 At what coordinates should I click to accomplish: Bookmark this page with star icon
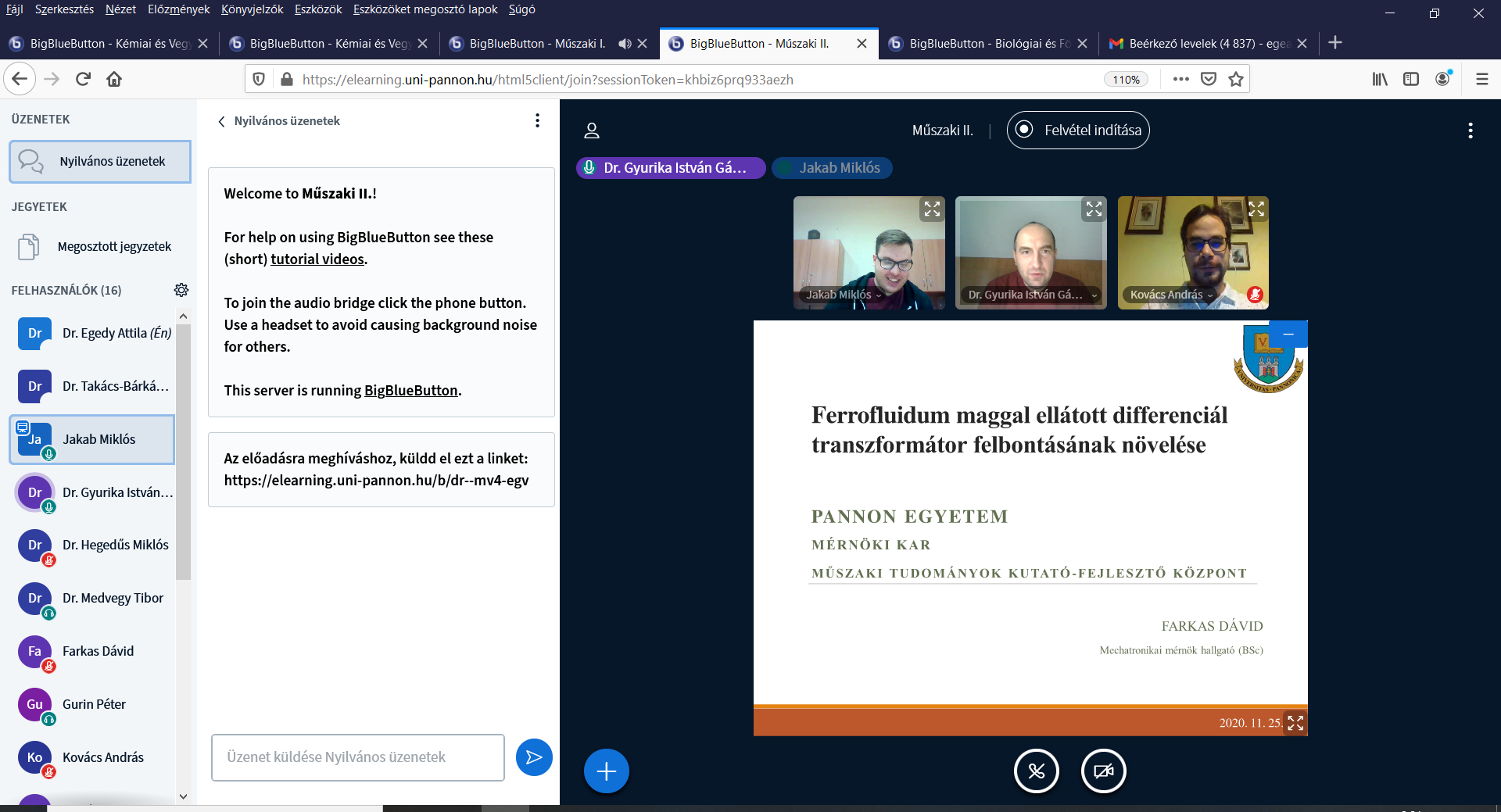(1236, 79)
